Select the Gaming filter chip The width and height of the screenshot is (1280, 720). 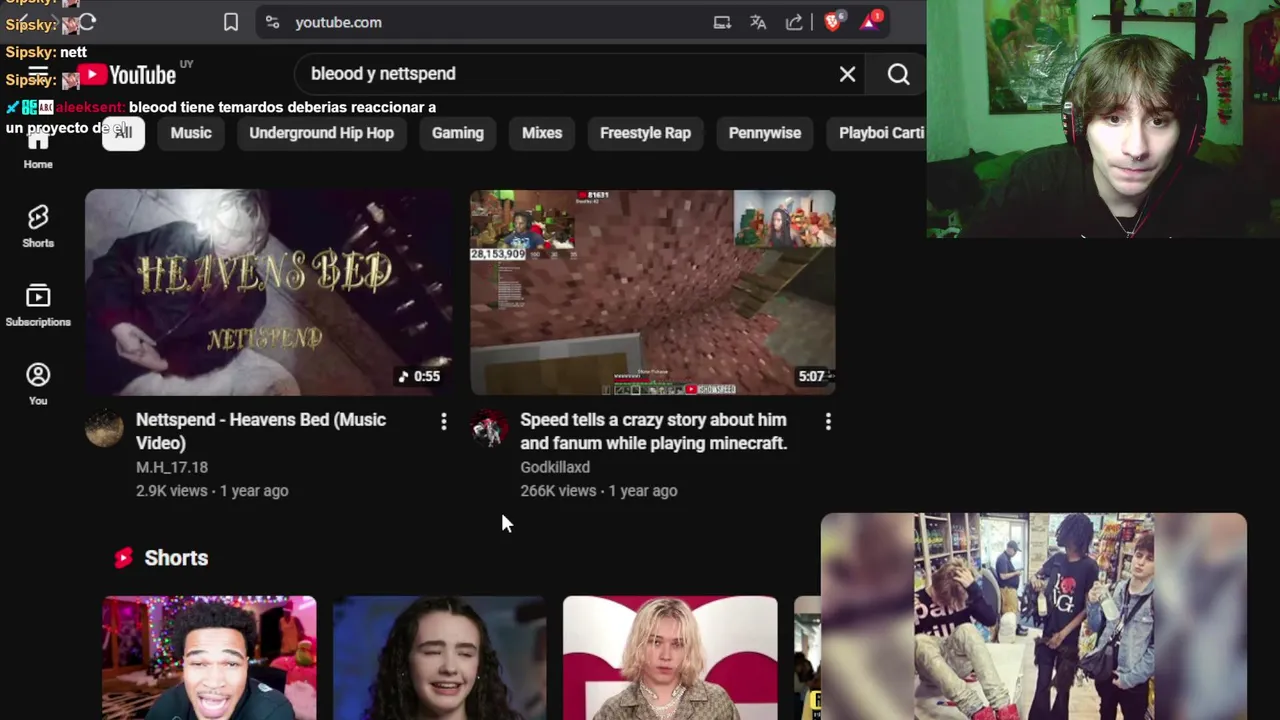click(457, 133)
